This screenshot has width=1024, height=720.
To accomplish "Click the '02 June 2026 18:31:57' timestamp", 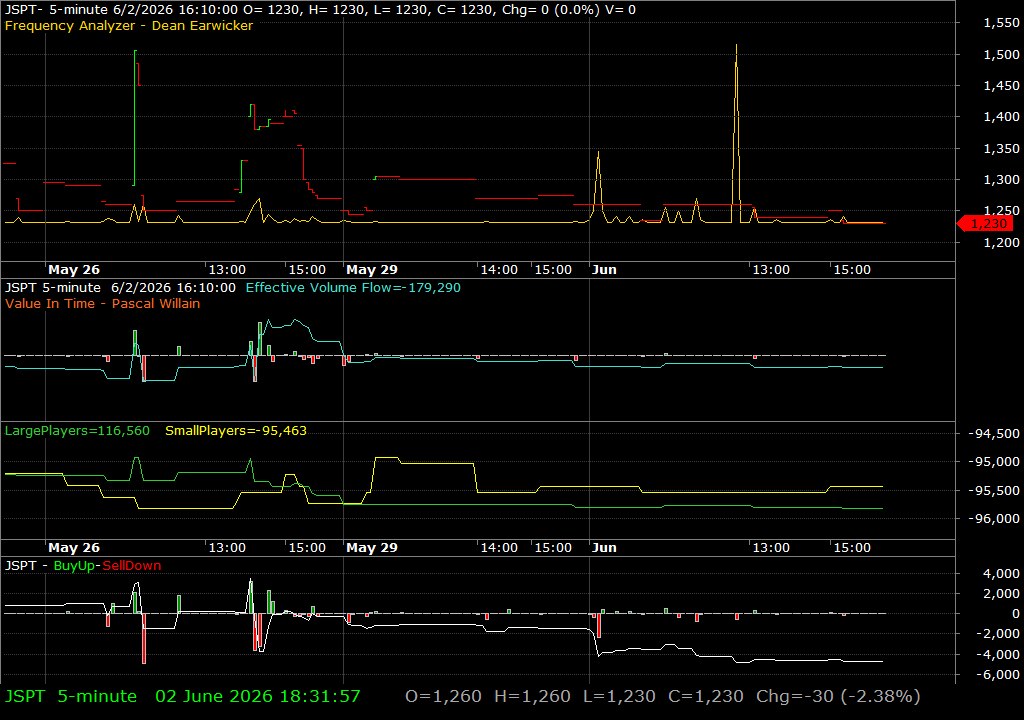I will point(257,696).
